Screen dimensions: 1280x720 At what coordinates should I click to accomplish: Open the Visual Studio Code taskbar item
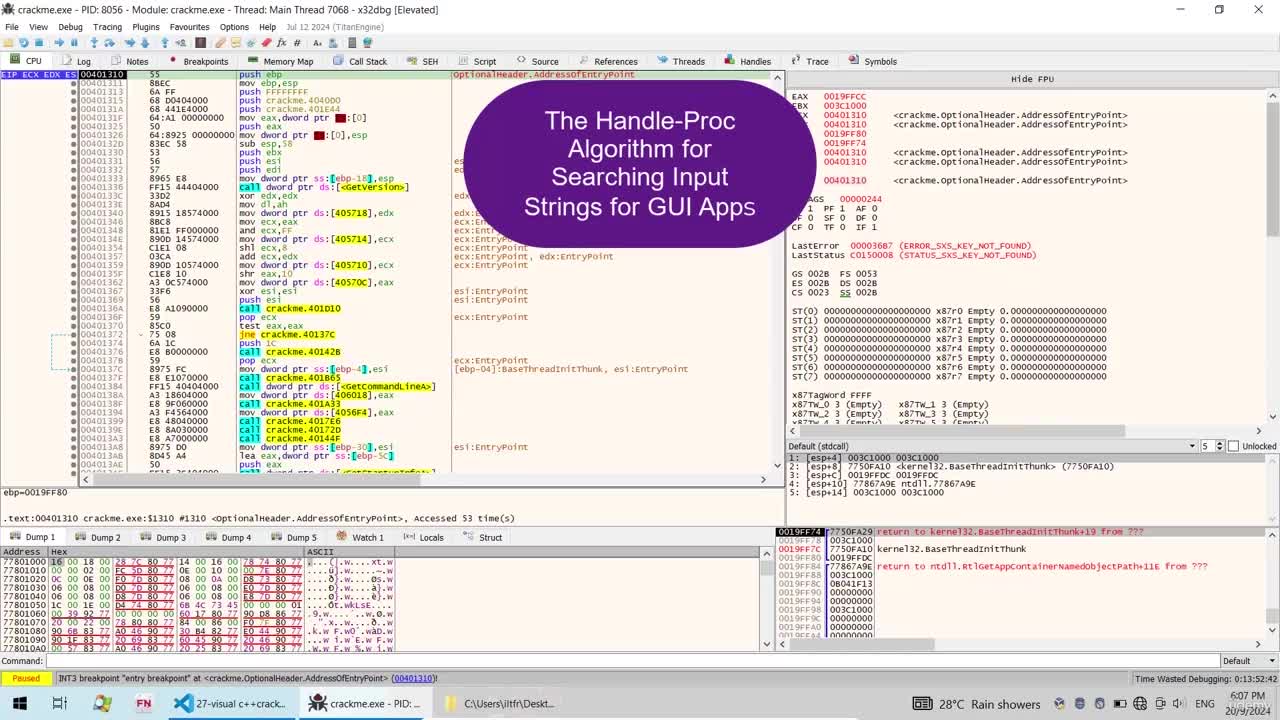pyautogui.click(x=229, y=703)
